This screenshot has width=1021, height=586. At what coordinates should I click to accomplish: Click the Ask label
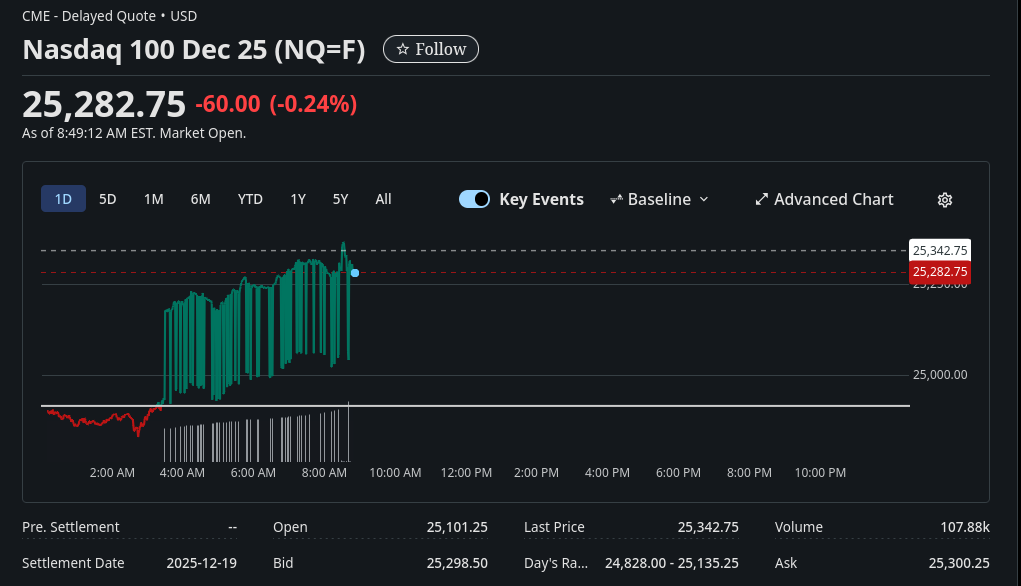pos(785,563)
